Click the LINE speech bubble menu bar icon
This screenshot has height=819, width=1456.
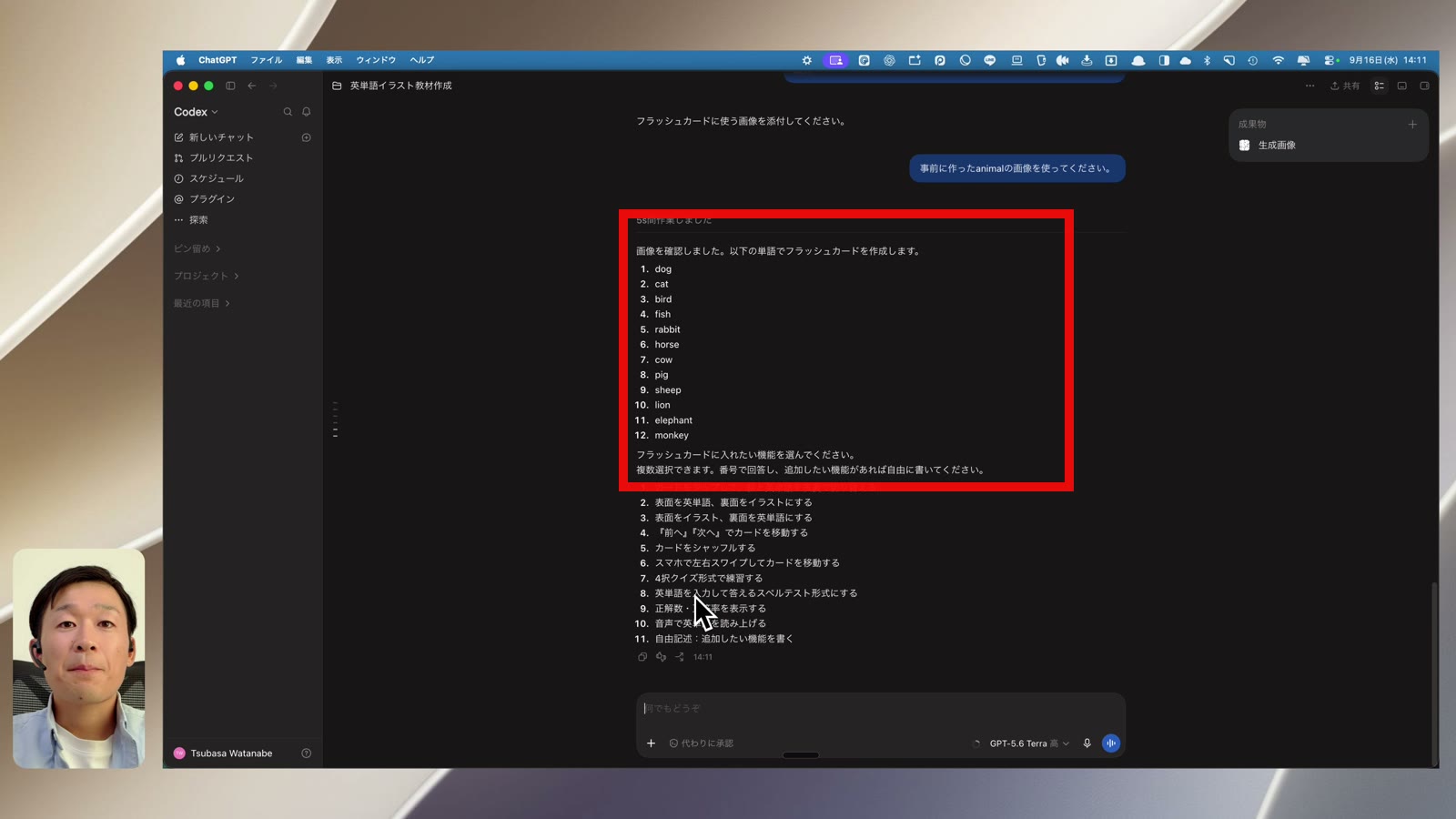point(990,60)
